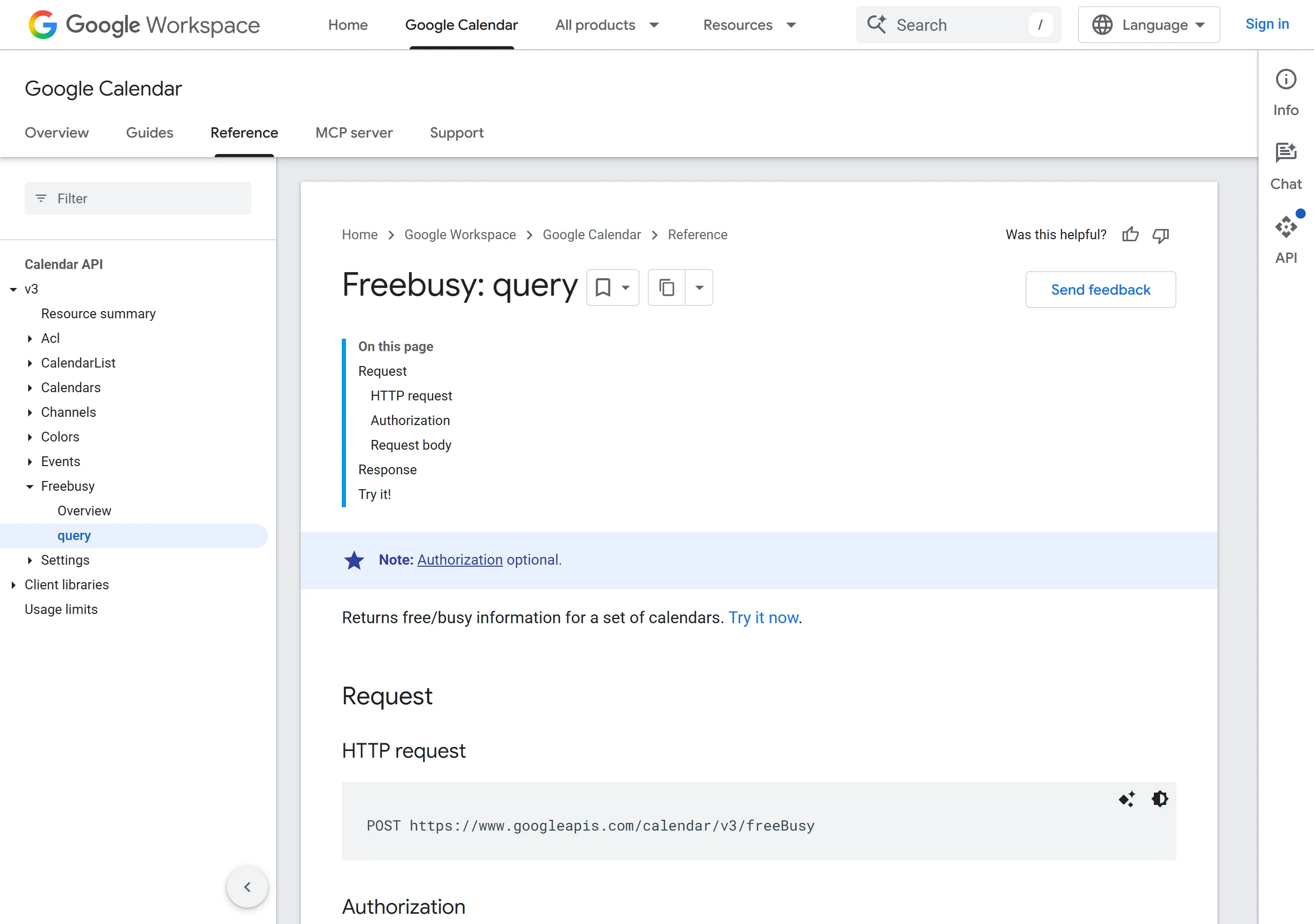Click the star note icon

click(354, 560)
